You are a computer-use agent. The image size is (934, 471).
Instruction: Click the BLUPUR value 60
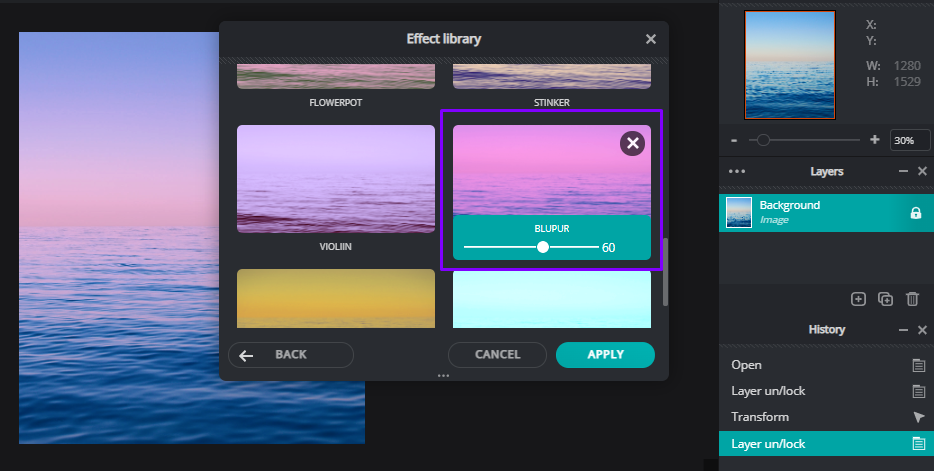pos(608,248)
